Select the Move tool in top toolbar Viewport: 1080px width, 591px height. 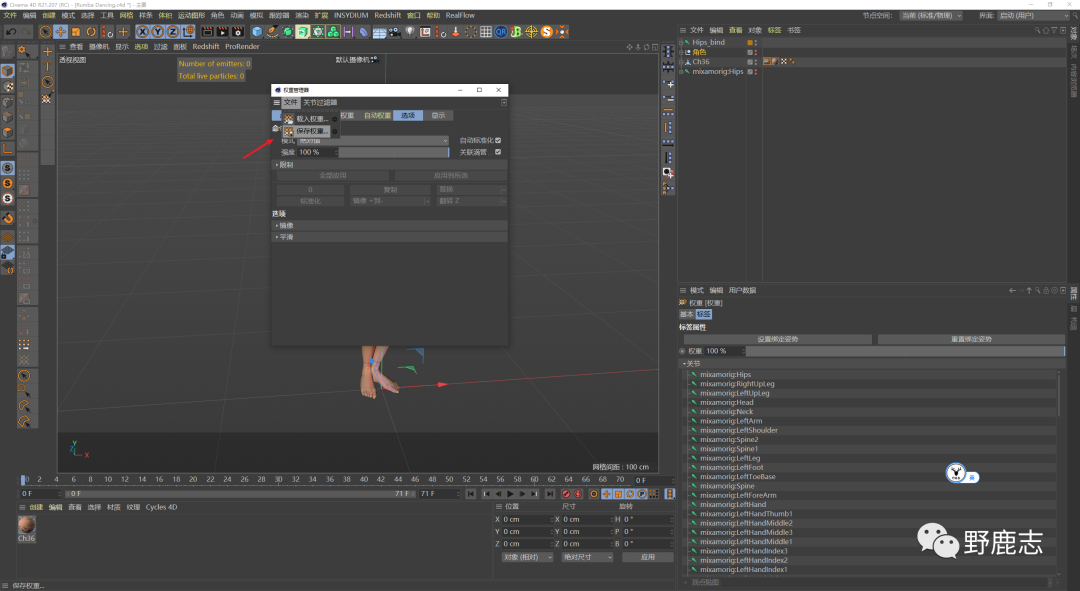pos(61,32)
